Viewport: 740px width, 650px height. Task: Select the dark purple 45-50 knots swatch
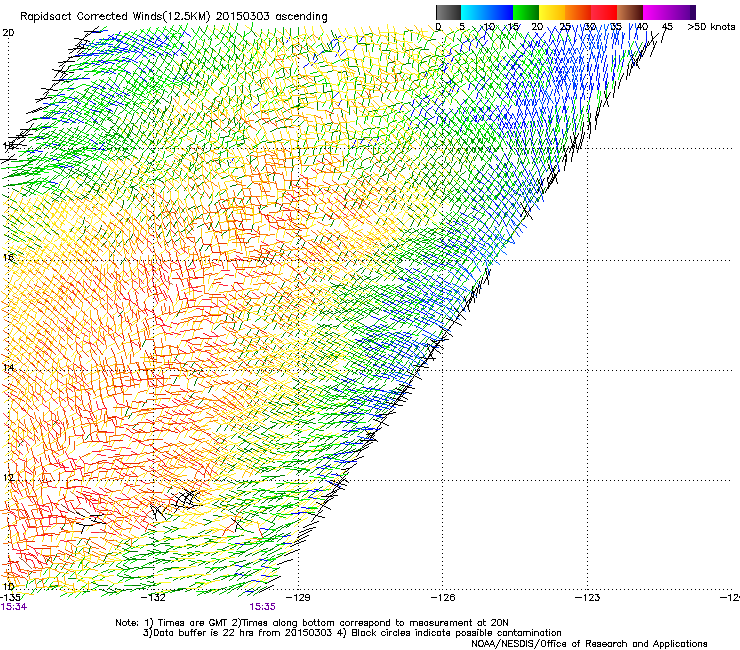[x=682, y=12]
